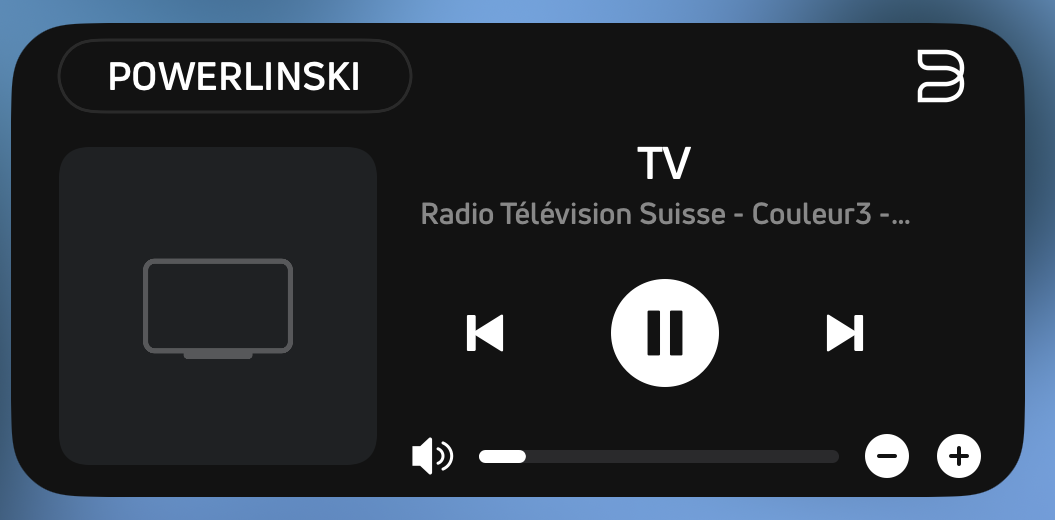This screenshot has height=520, width=1055.
Task: Toggle mute on the speaker with sound waves
Action: [x=433, y=456]
